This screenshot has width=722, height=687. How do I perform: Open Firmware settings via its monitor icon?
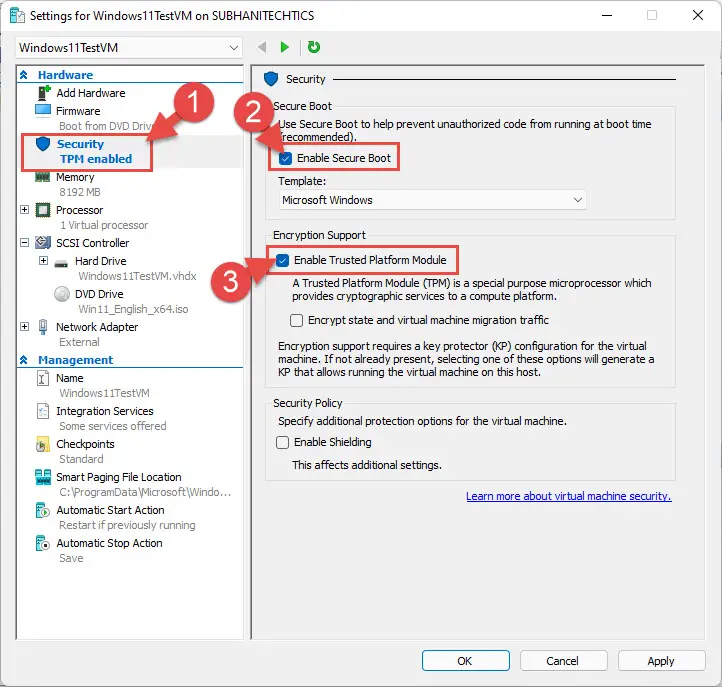click(x=43, y=111)
